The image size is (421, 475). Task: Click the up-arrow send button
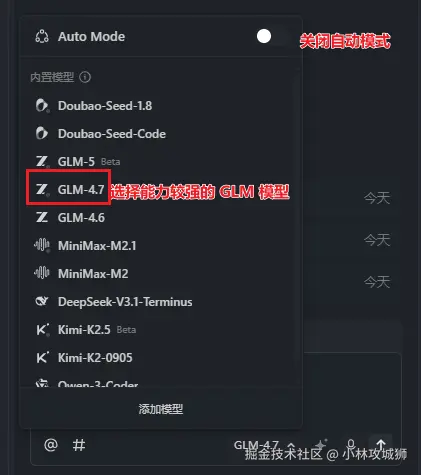click(x=381, y=445)
